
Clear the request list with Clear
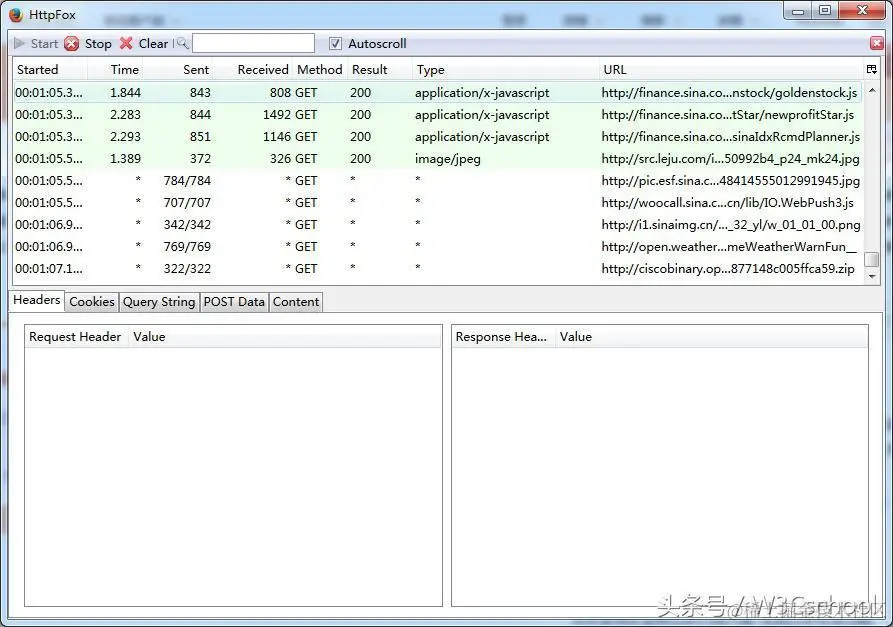[x=144, y=44]
